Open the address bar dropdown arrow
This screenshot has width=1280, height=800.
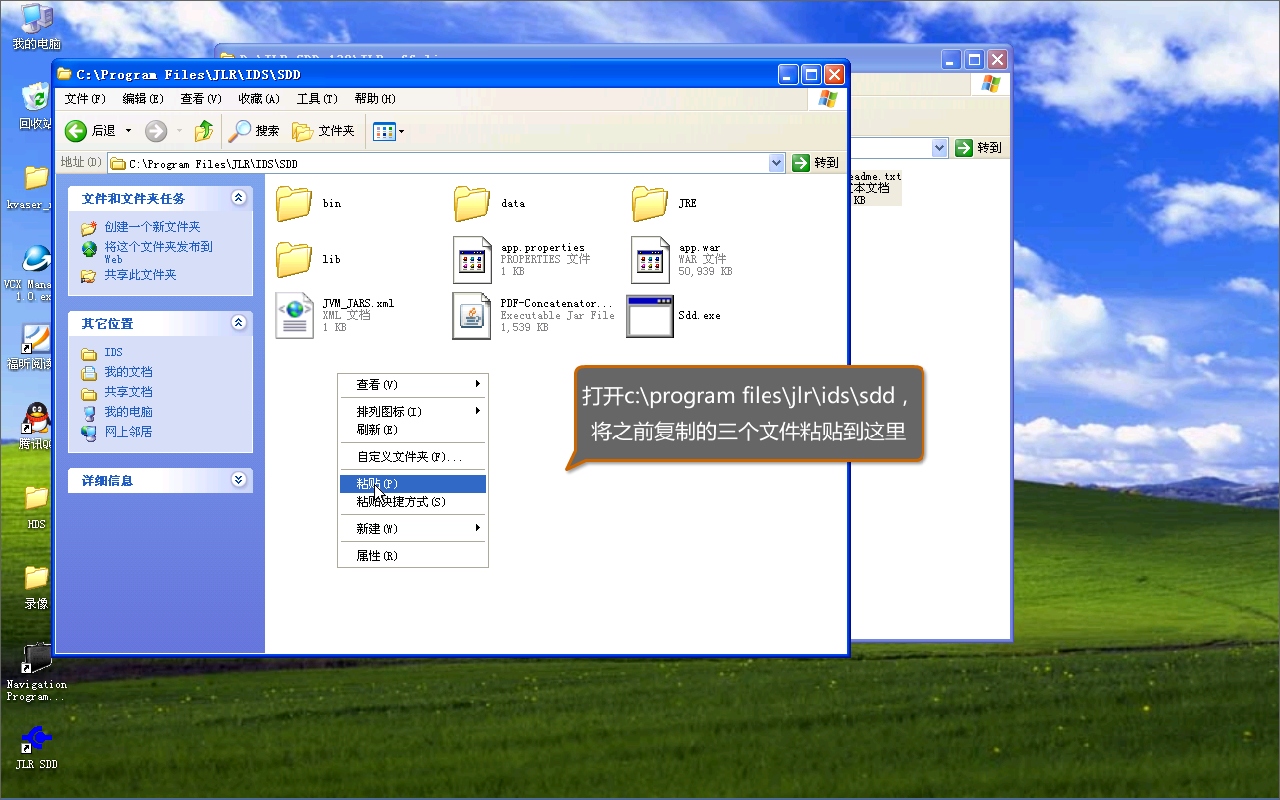pyautogui.click(x=777, y=163)
